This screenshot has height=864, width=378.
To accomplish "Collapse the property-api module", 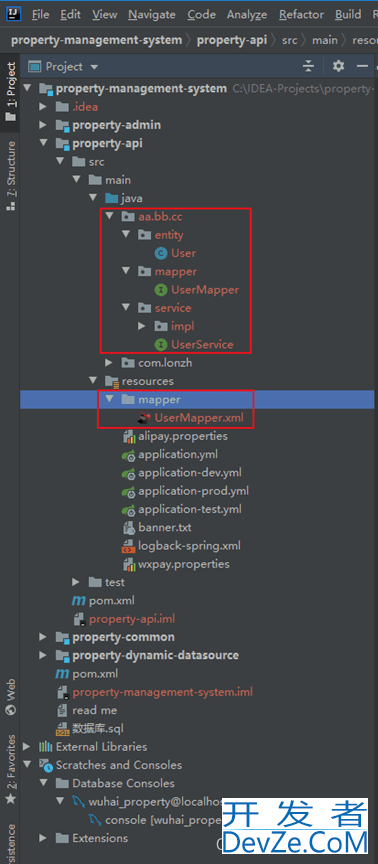I will coord(43,143).
